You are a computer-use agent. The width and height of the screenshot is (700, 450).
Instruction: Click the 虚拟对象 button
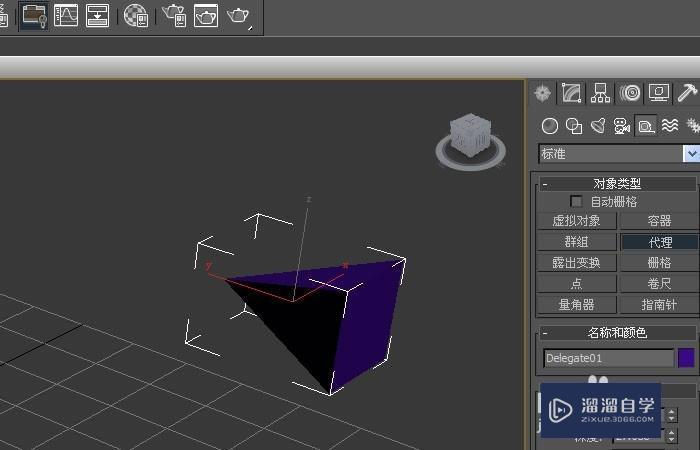click(x=576, y=221)
